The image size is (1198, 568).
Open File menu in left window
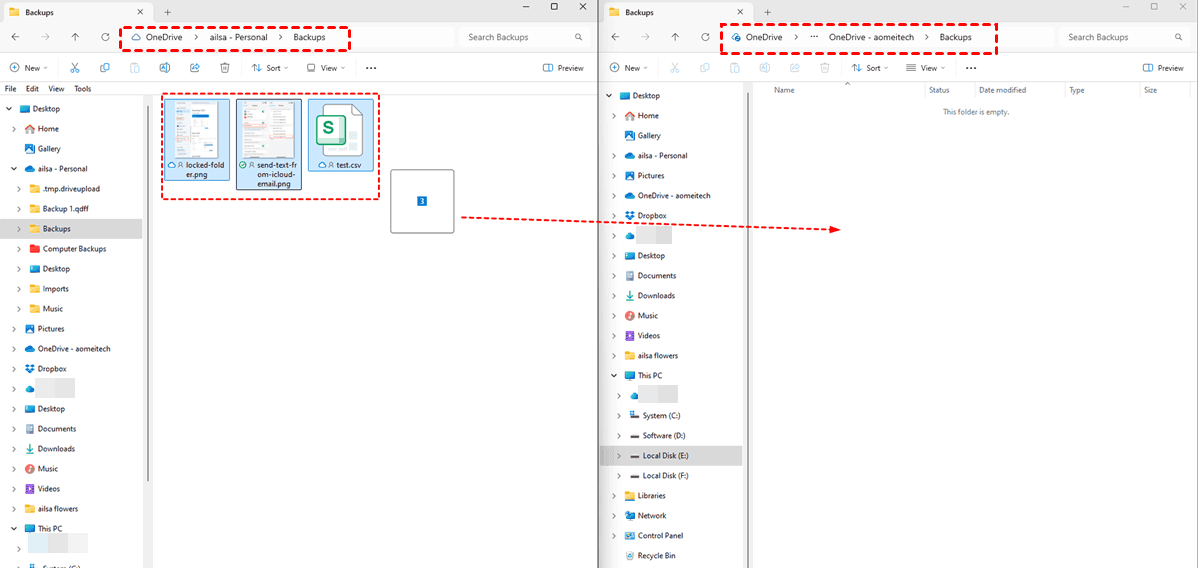coord(11,89)
